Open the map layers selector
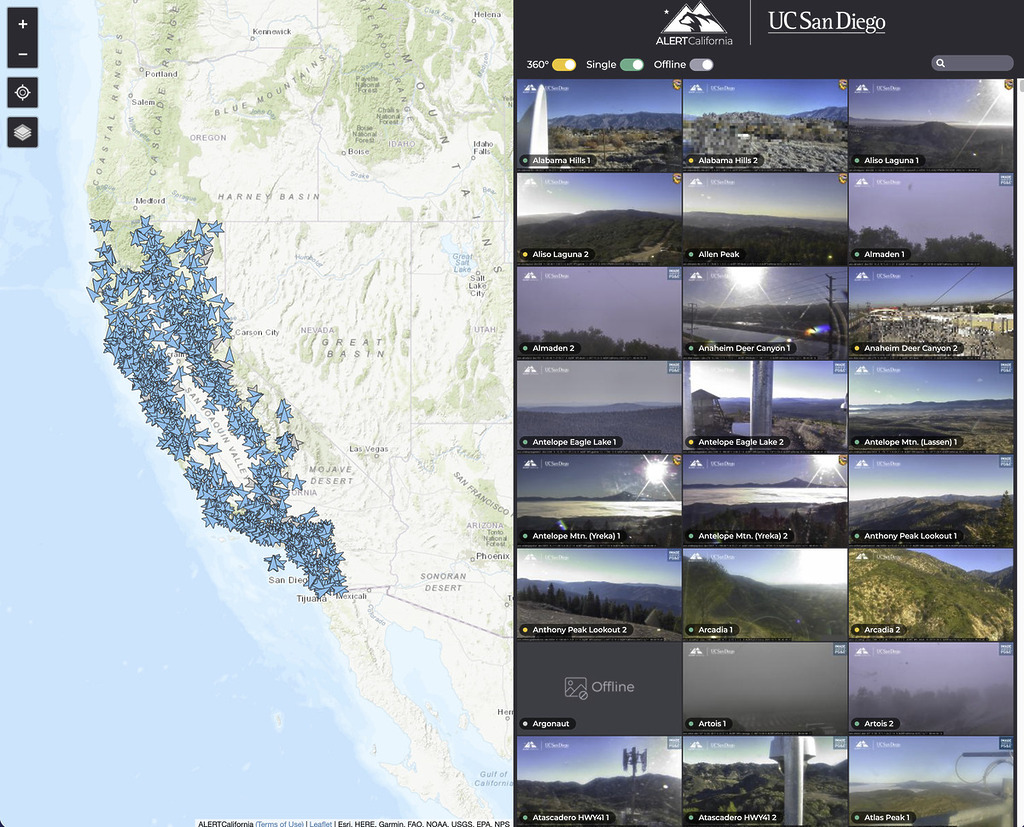This screenshot has width=1024, height=827. [23, 132]
